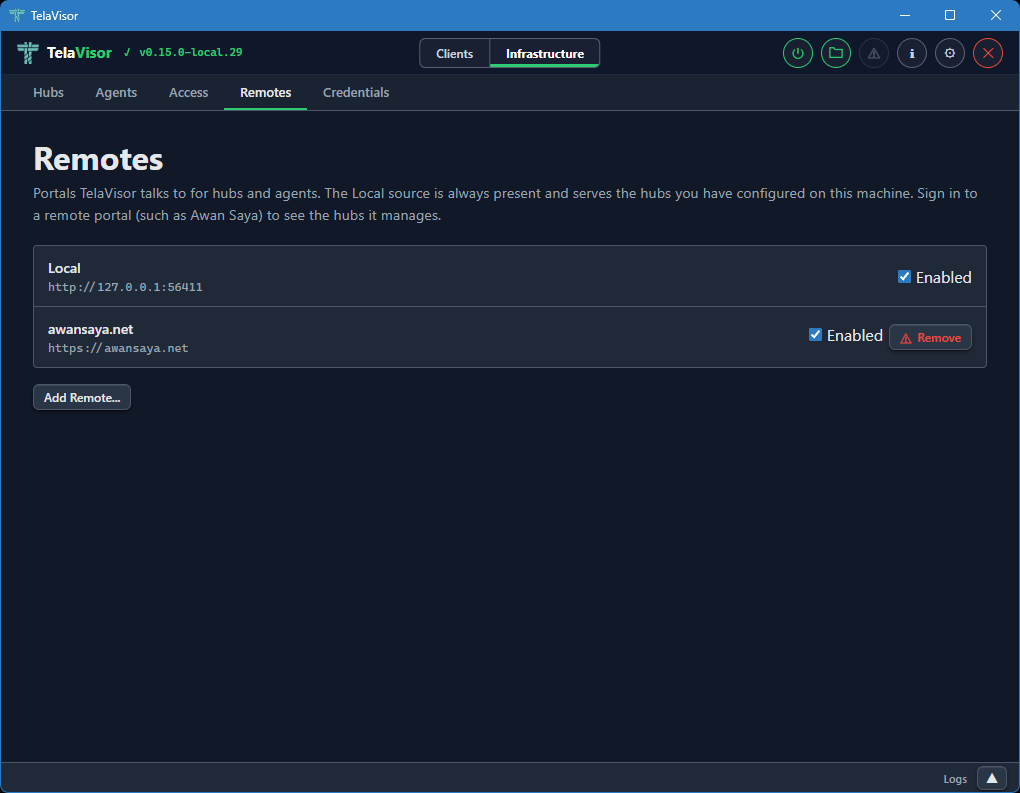1020x793 pixels.
Task: Click the red circled X quit icon
Action: 988,53
